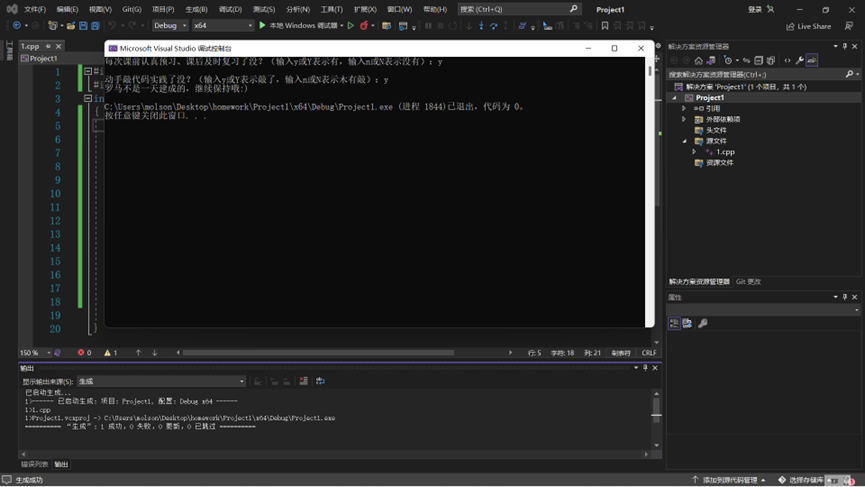Image resolution: width=865 pixels, height=487 pixels.
Task: Collapse the 源文件 folder node
Action: pyautogui.click(x=684, y=141)
